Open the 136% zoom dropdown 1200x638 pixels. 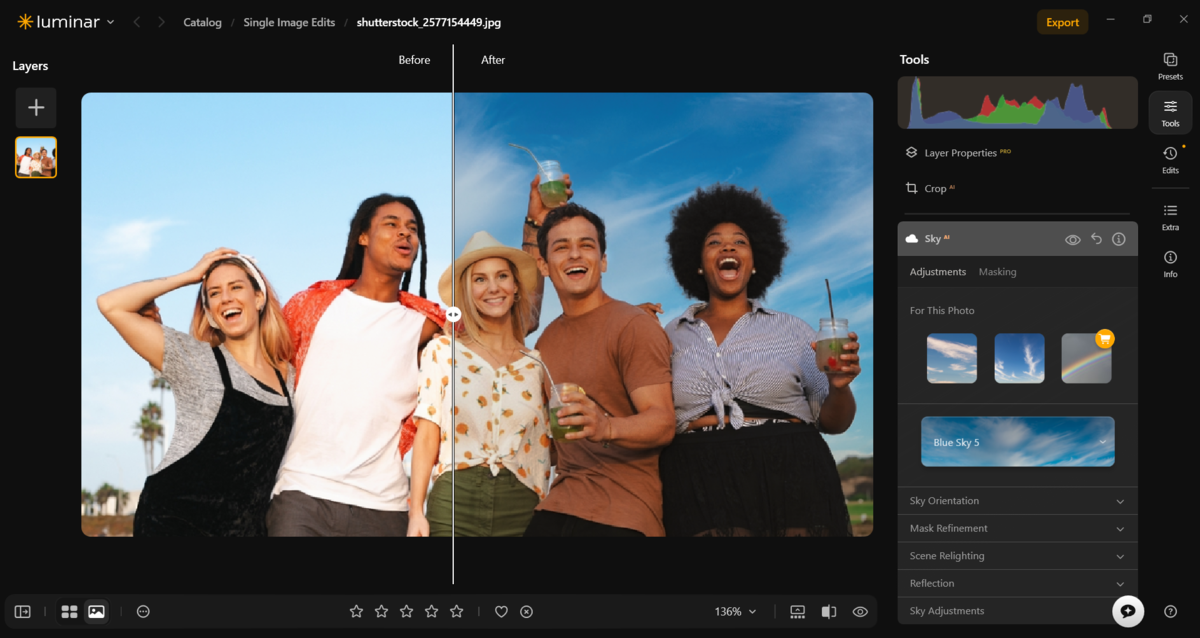coord(735,611)
